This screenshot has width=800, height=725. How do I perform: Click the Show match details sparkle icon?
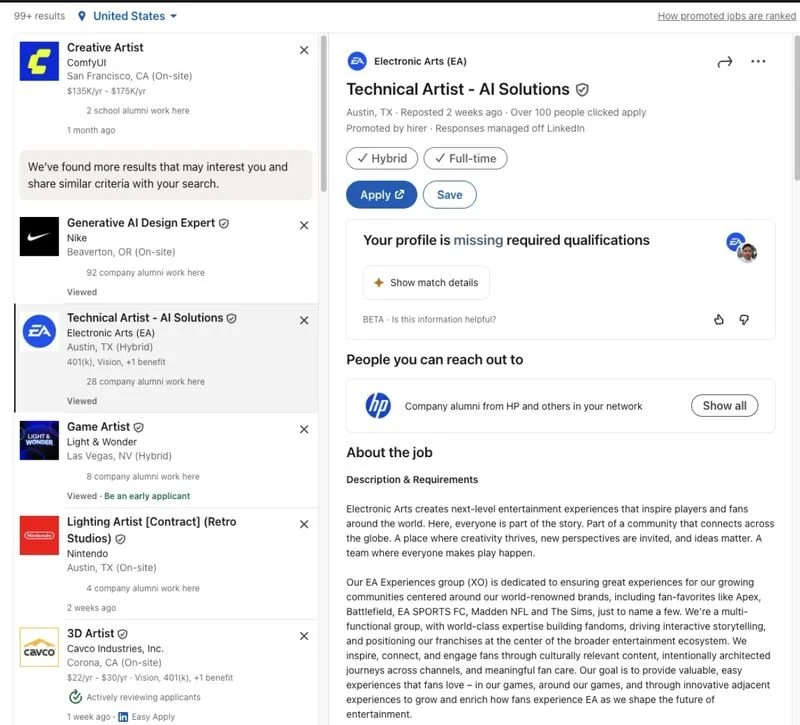379,282
